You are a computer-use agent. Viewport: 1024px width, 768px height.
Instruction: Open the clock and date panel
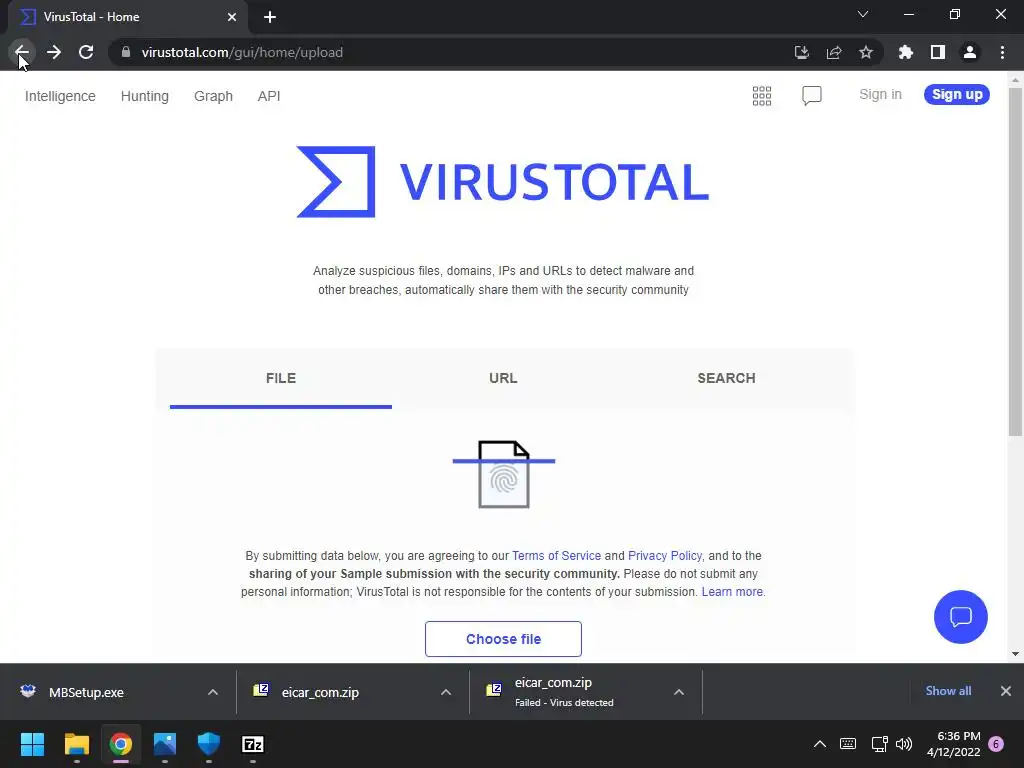953,744
